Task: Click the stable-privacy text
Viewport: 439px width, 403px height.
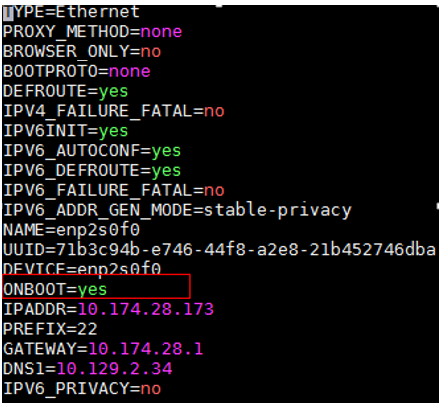Action: (278, 210)
